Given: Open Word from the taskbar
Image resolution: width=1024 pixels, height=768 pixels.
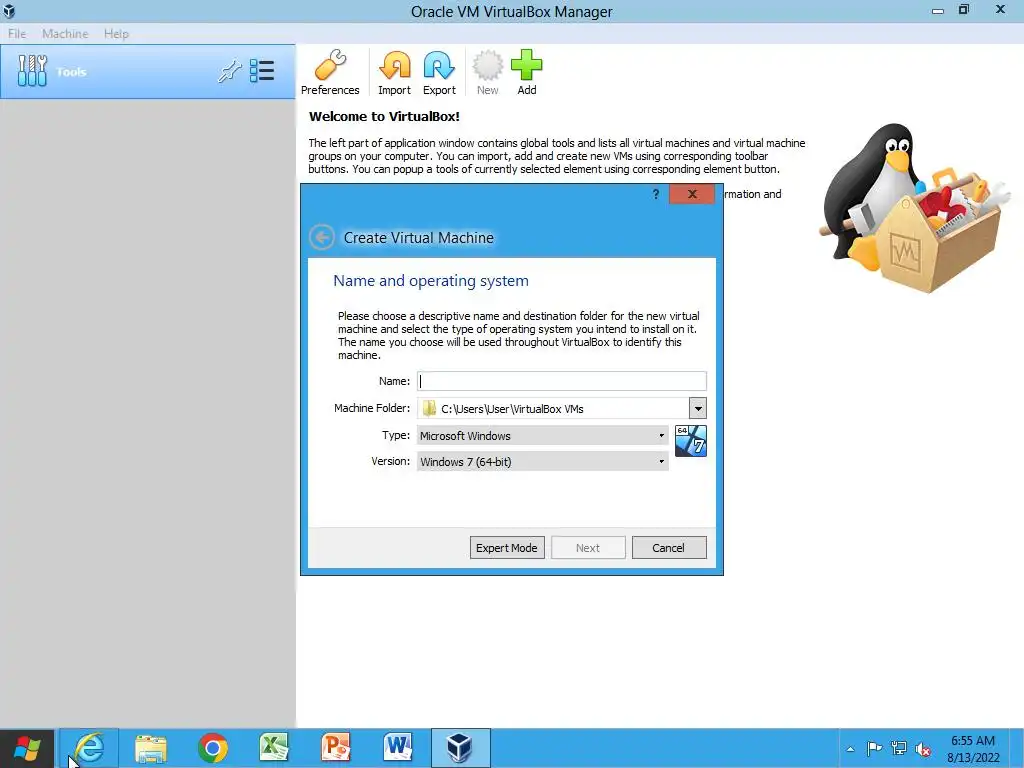Looking at the screenshot, I should coord(398,748).
